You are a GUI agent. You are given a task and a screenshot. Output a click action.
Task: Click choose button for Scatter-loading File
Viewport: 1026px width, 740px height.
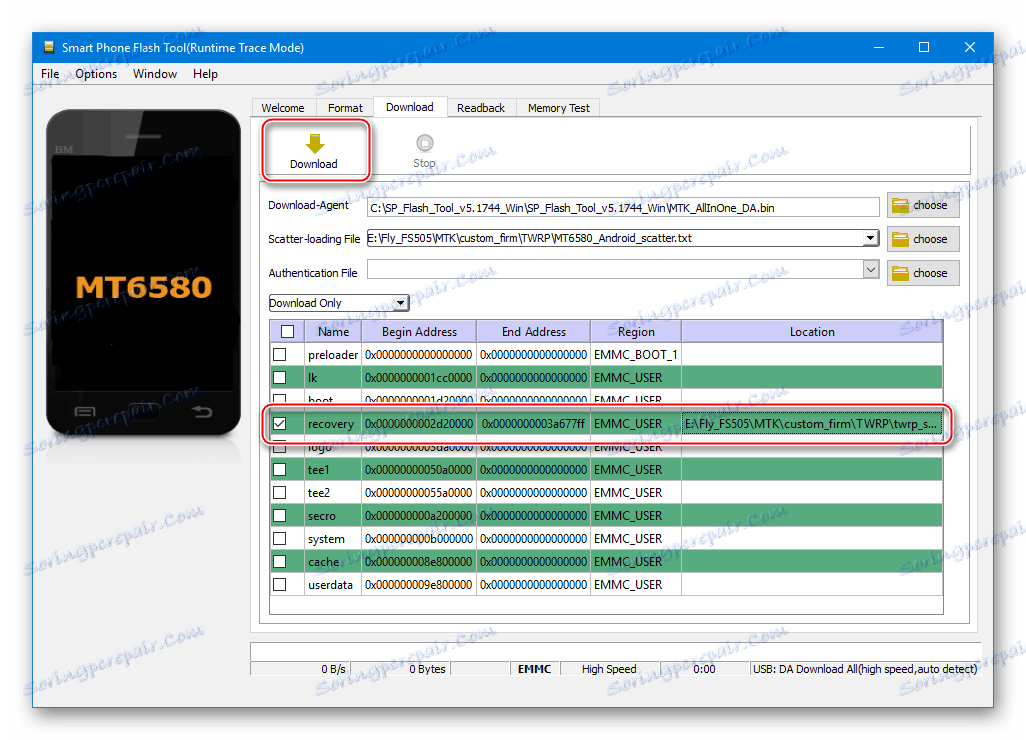tap(923, 239)
